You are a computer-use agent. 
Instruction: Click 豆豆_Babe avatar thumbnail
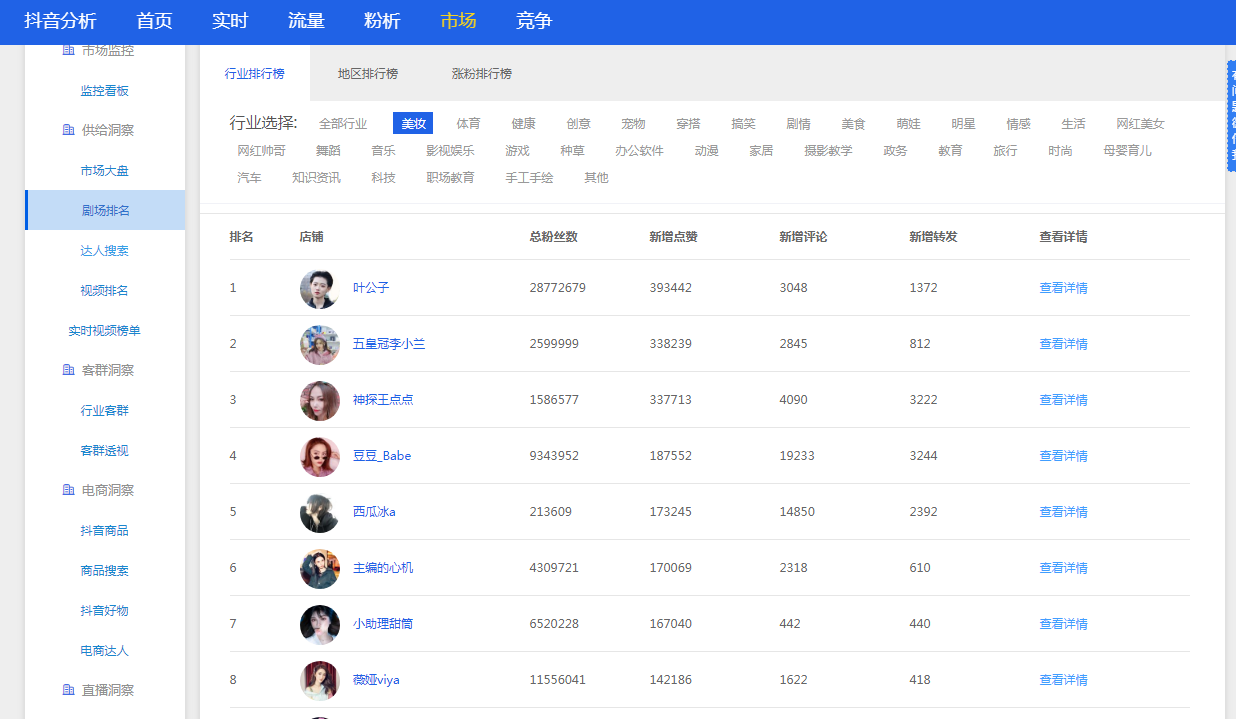(x=320, y=456)
